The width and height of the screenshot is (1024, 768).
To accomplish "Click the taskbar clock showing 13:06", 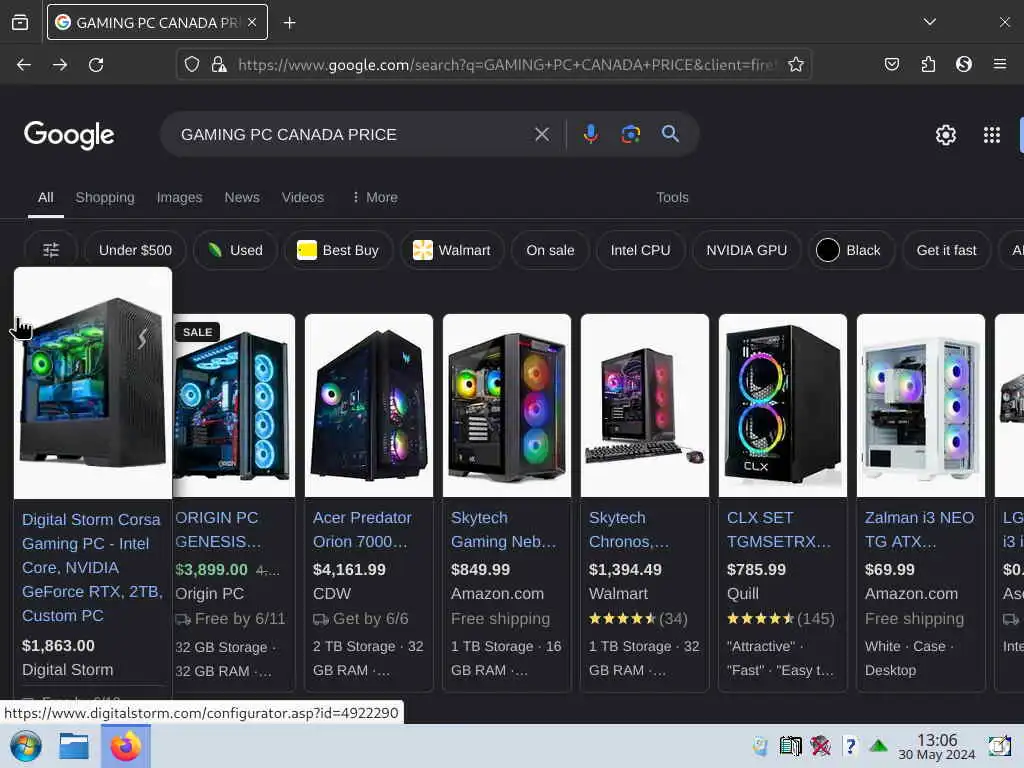I will (x=936, y=746).
